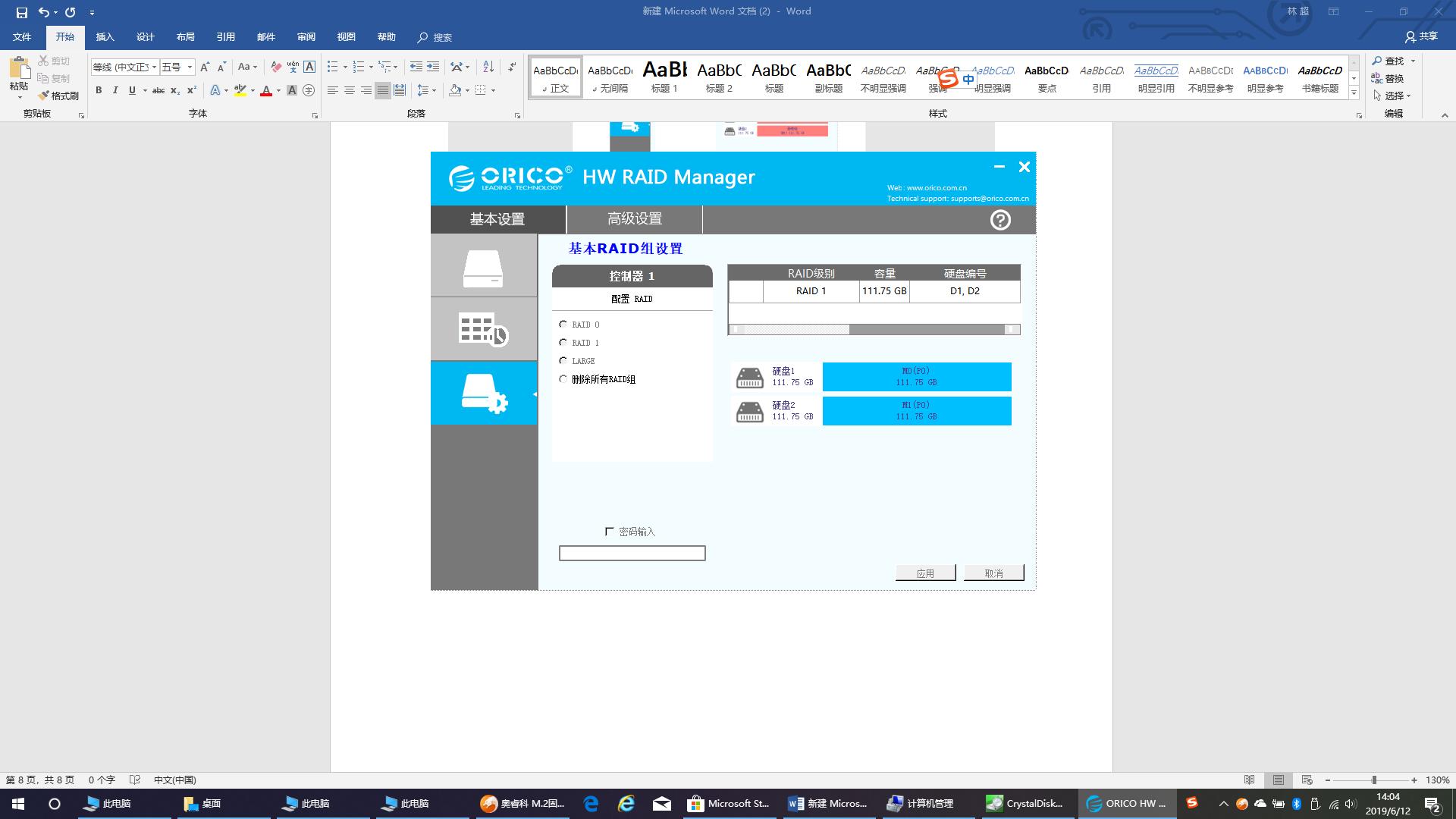This screenshot has width=1456, height=819.
Task: Apply strikethrough (abc) formatting
Action: click(x=158, y=90)
